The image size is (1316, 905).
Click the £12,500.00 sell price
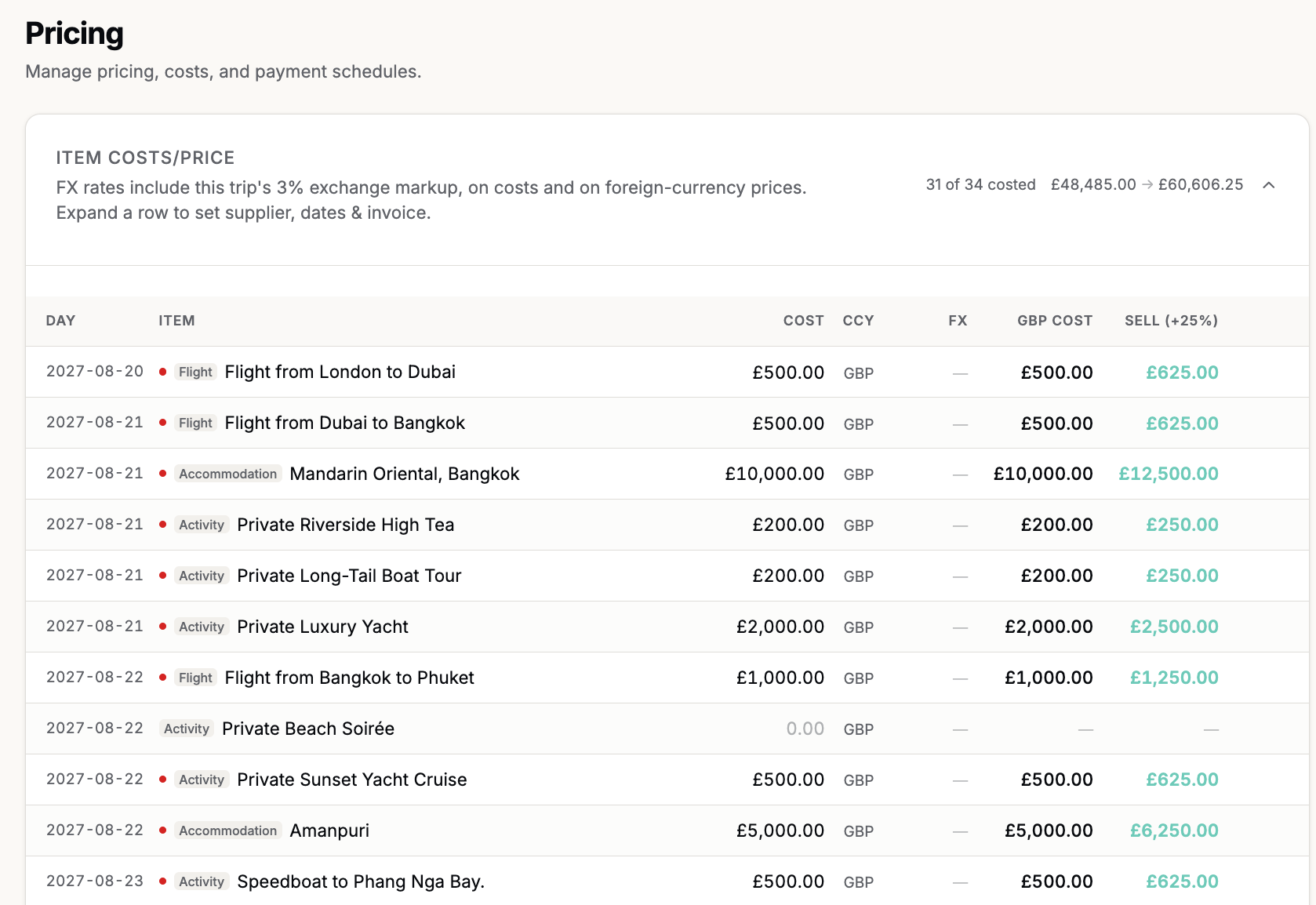pyautogui.click(x=1169, y=474)
